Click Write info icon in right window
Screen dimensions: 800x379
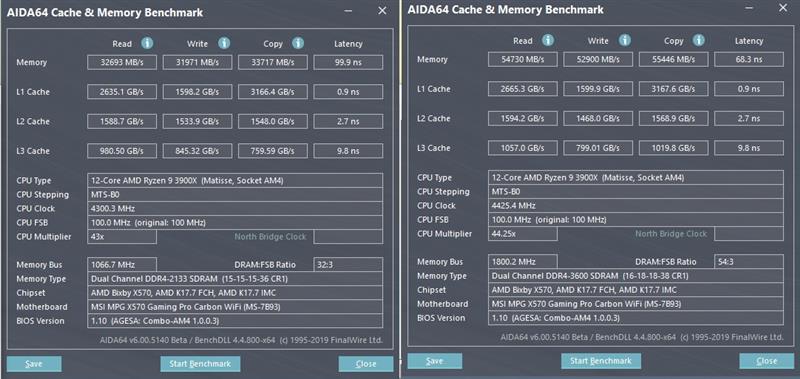(x=624, y=40)
